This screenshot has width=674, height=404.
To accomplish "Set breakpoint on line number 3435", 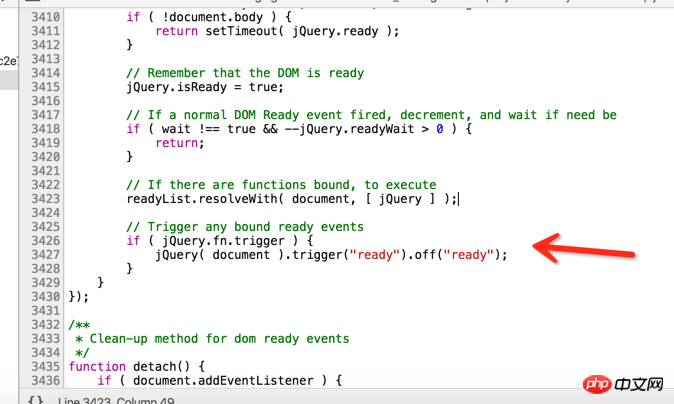I will pos(46,367).
